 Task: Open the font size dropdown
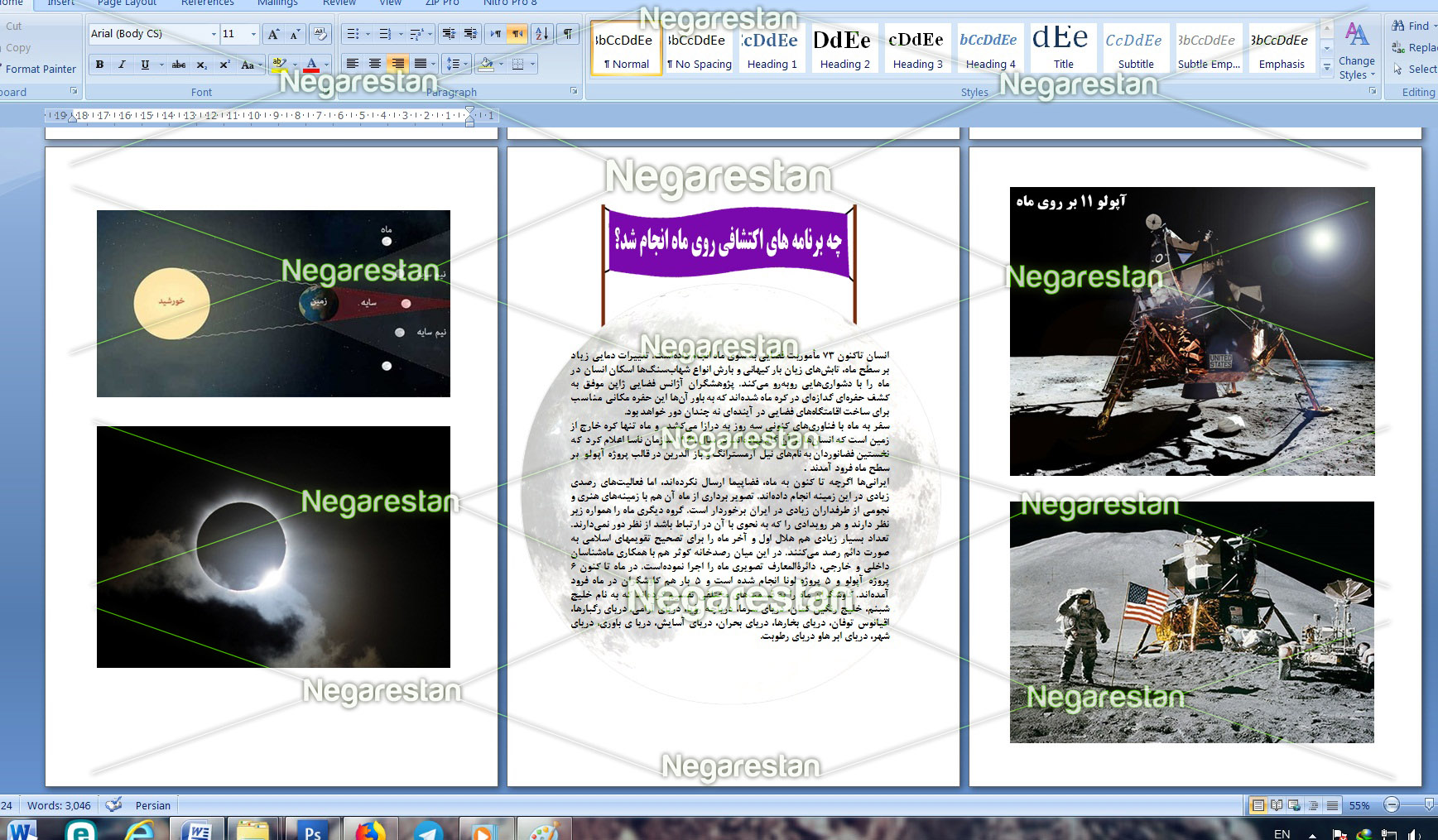(x=252, y=34)
